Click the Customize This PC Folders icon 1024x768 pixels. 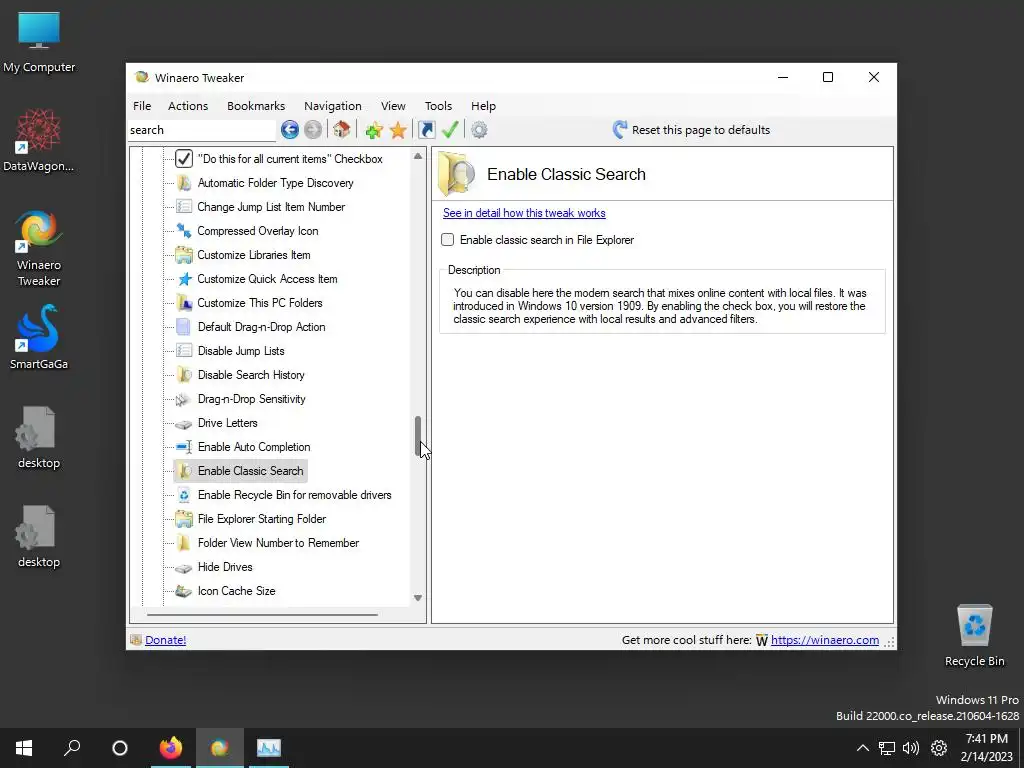click(x=184, y=303)
